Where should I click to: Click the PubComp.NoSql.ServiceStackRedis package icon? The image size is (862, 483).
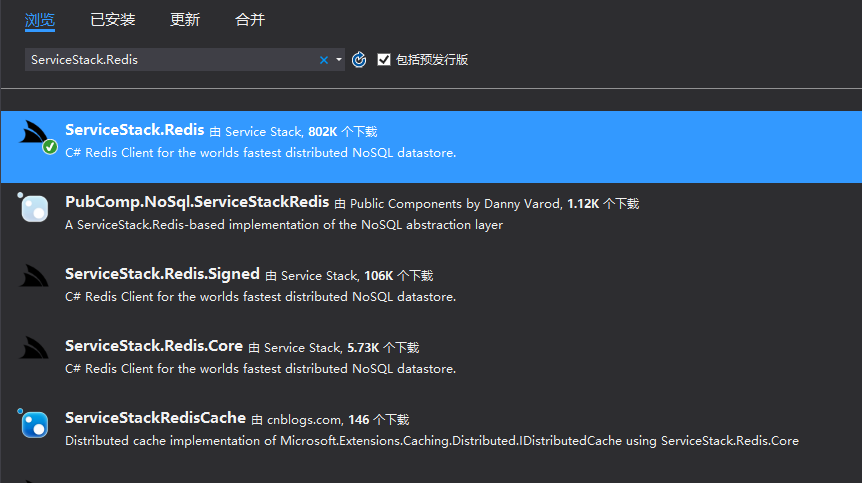[x=34, y=208]
